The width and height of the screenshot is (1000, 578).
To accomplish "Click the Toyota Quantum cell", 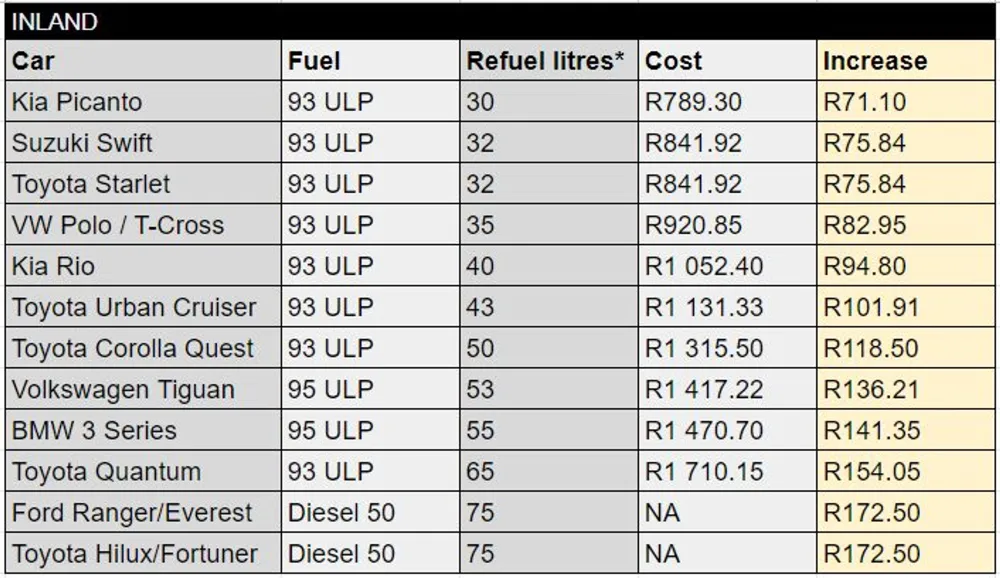I will pos(143,471).
